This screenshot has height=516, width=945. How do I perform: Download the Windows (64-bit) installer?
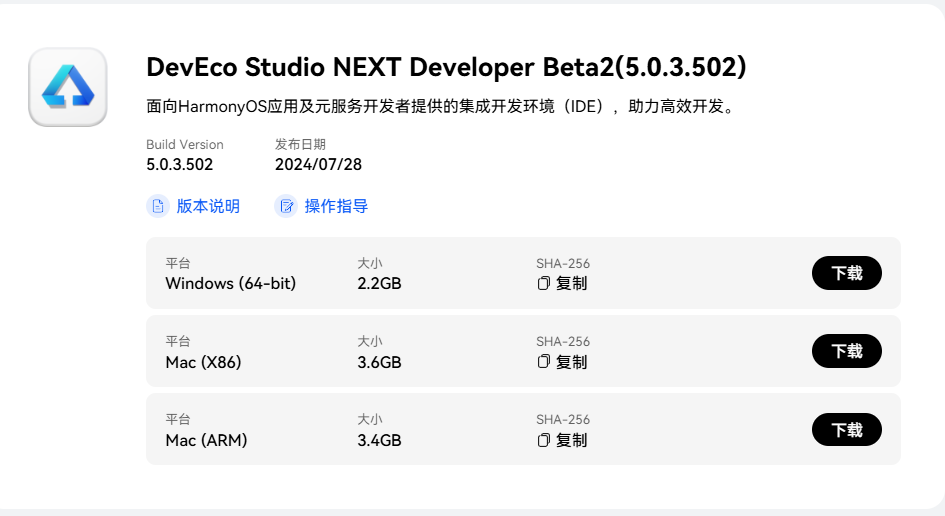(x=846, y=273)
